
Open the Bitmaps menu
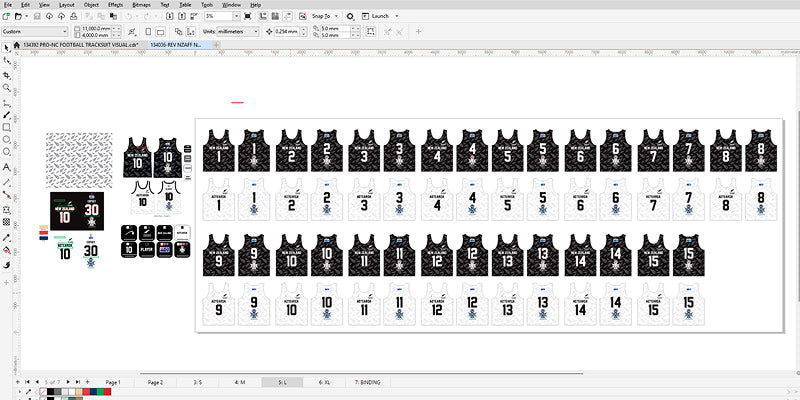pos(141,5)
